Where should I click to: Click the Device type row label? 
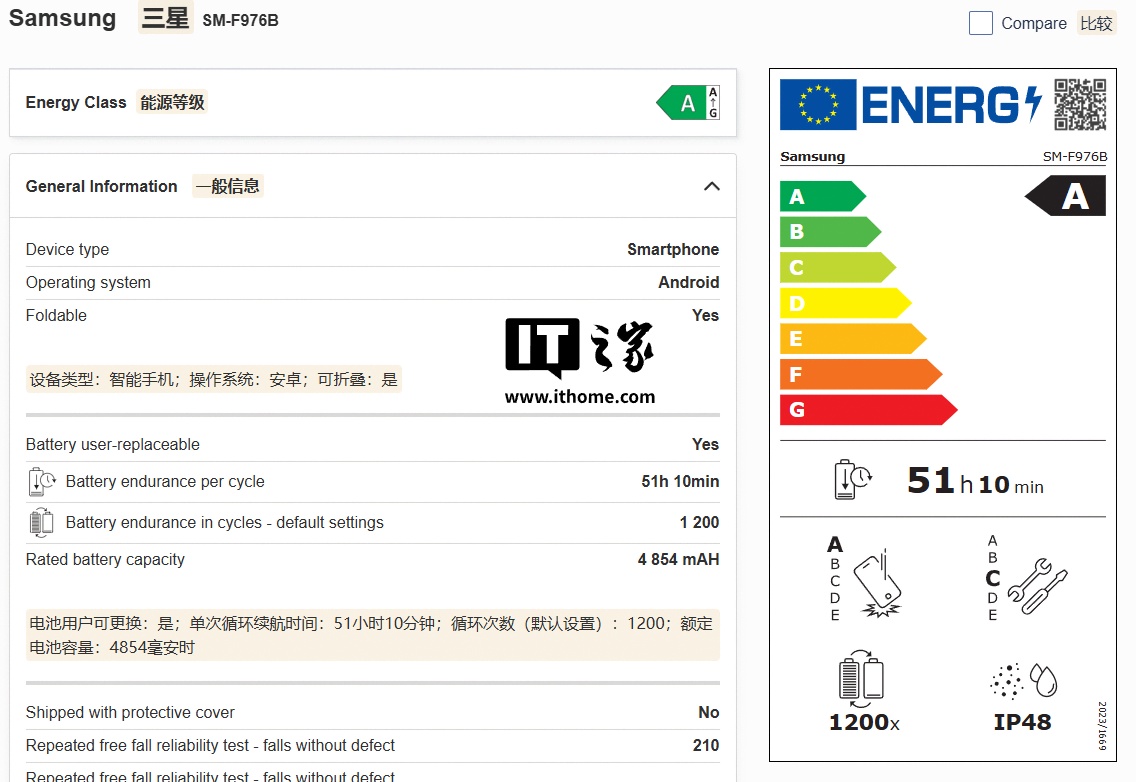67,249
